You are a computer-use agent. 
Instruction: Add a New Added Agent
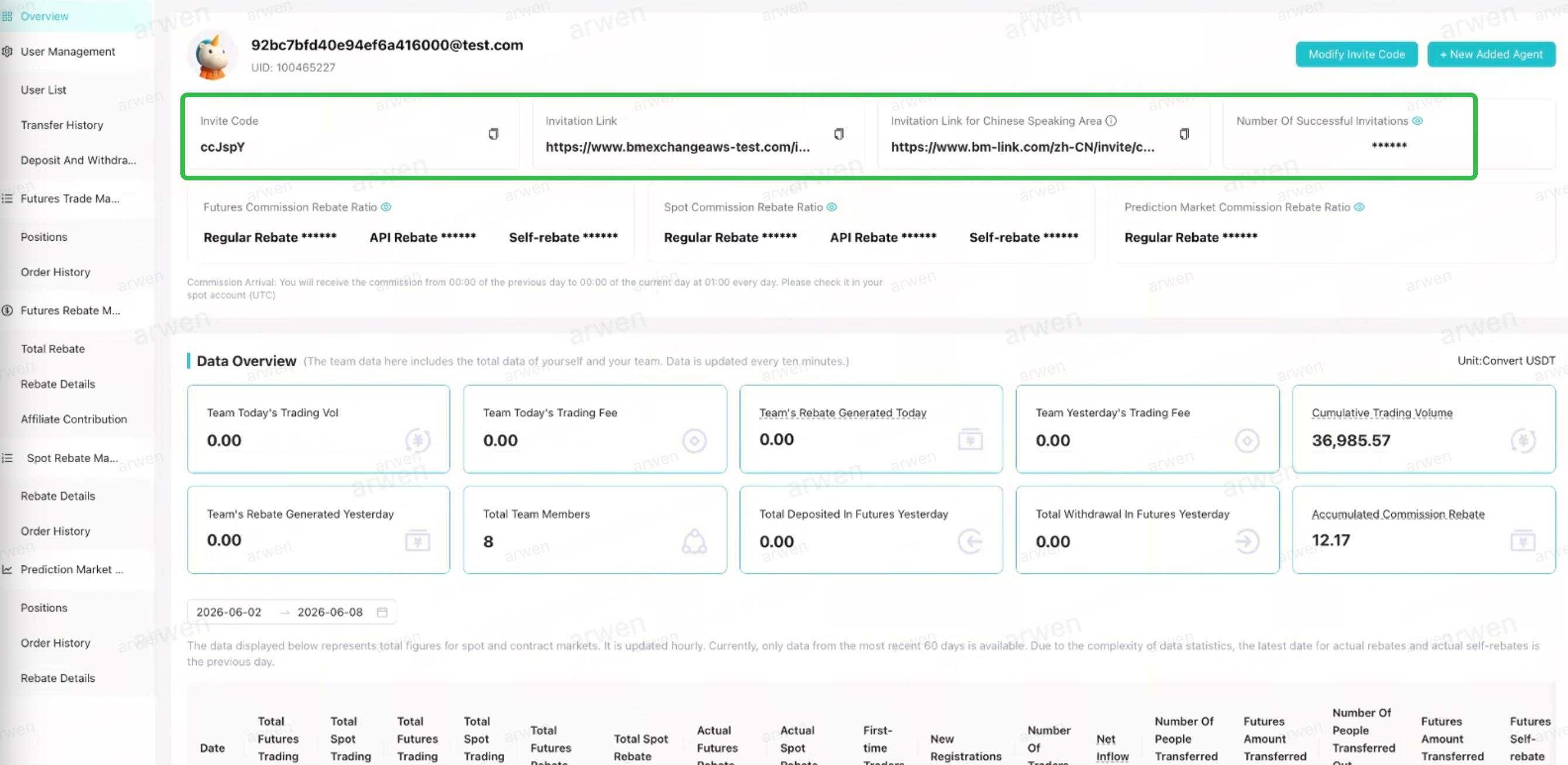pyautogui.click(x=1491, y=54)
